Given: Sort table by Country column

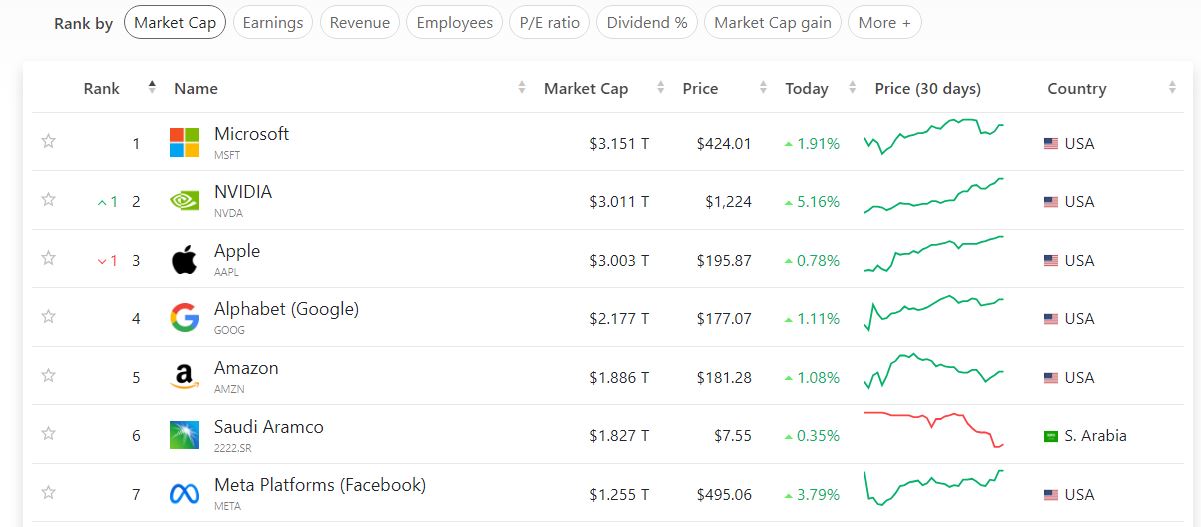Looking at the screenshot, I should (1076, 88).
